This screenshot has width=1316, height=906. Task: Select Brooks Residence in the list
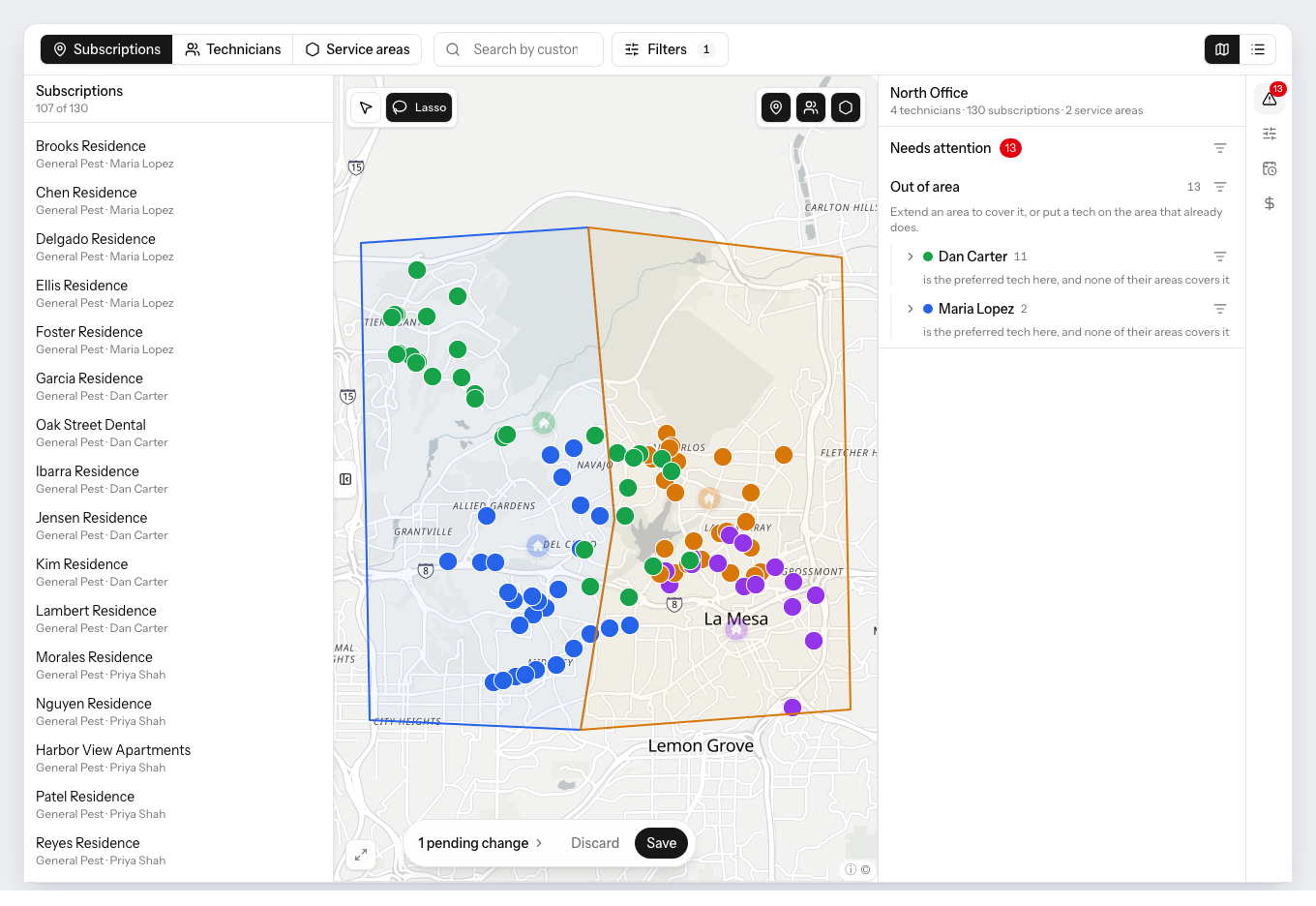179,154
